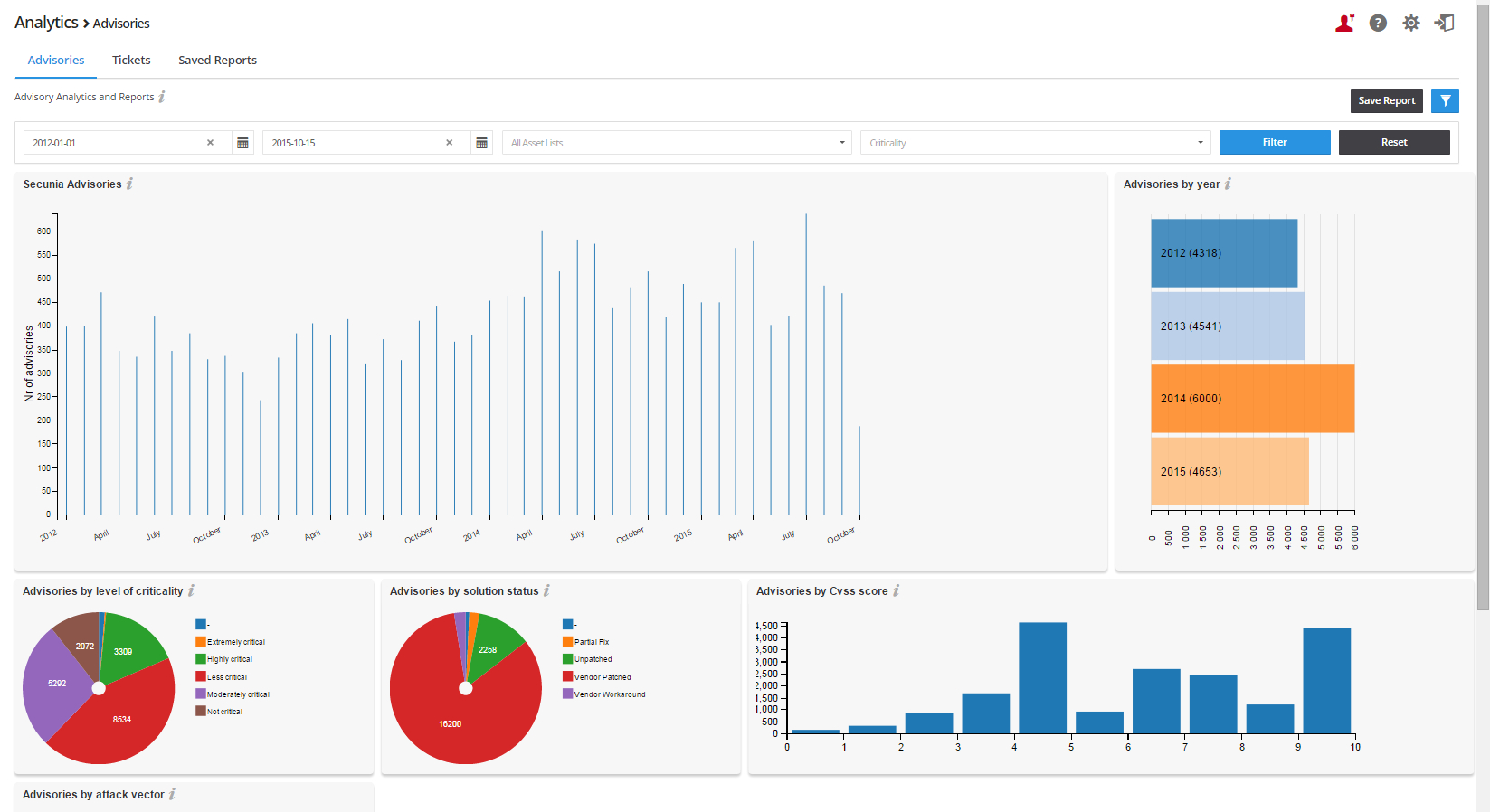Click the Save Report button
The height and width of the screenshot is (812, 1490).
click(1386, 100)
